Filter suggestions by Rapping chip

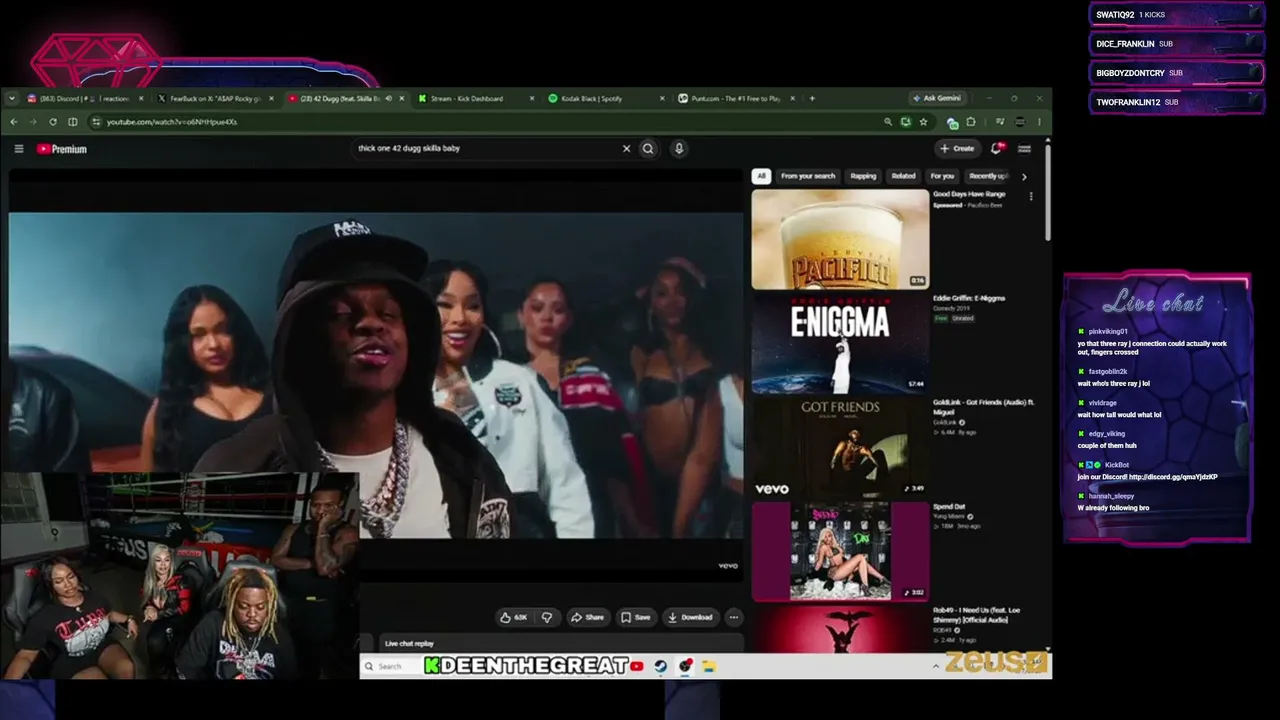[x=863, y=176]
